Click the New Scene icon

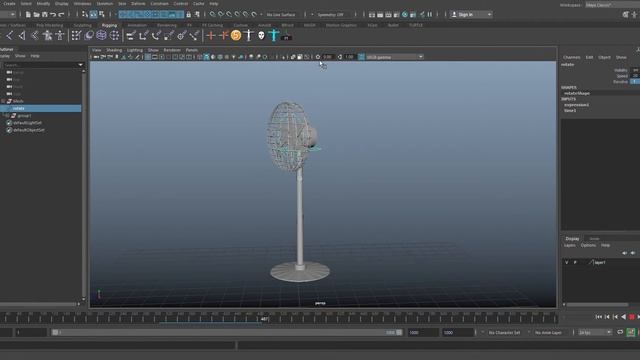pos(28,15)
